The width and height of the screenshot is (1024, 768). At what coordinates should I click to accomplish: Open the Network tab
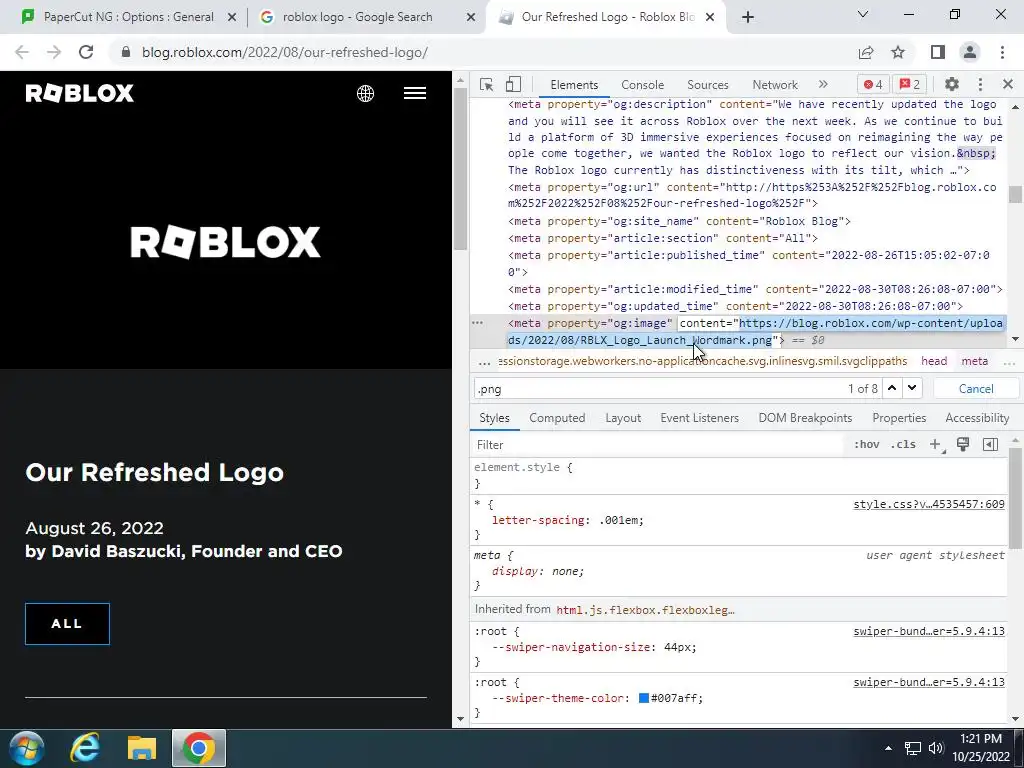pos(775,85)
